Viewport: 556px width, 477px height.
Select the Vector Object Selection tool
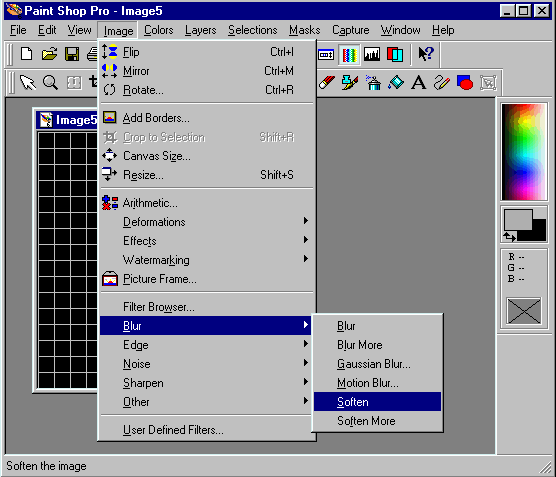488,82
